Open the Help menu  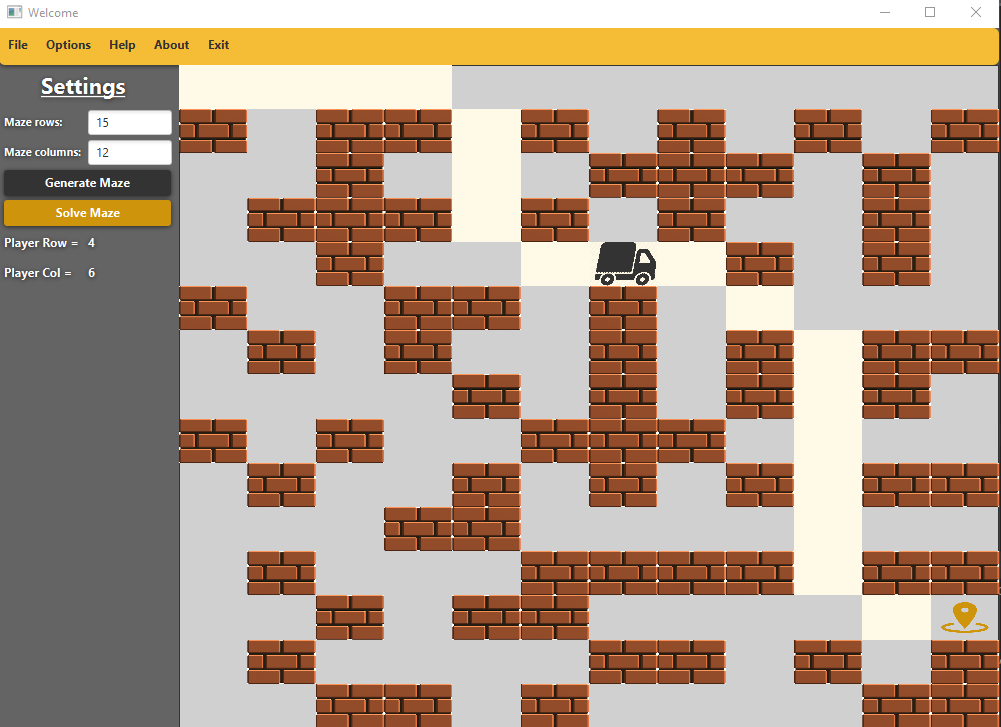coord(122,45)
